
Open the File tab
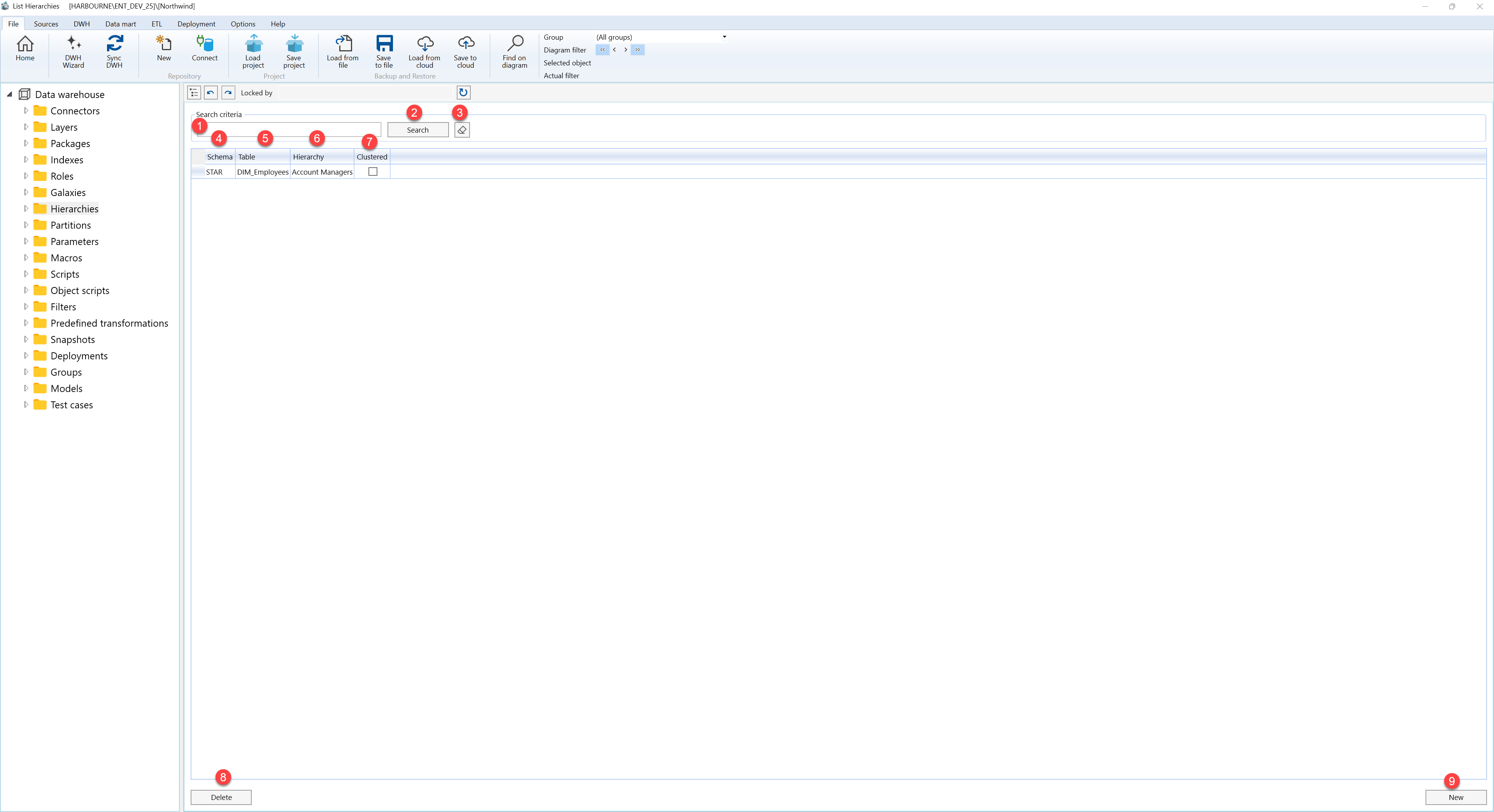(13, 24)
